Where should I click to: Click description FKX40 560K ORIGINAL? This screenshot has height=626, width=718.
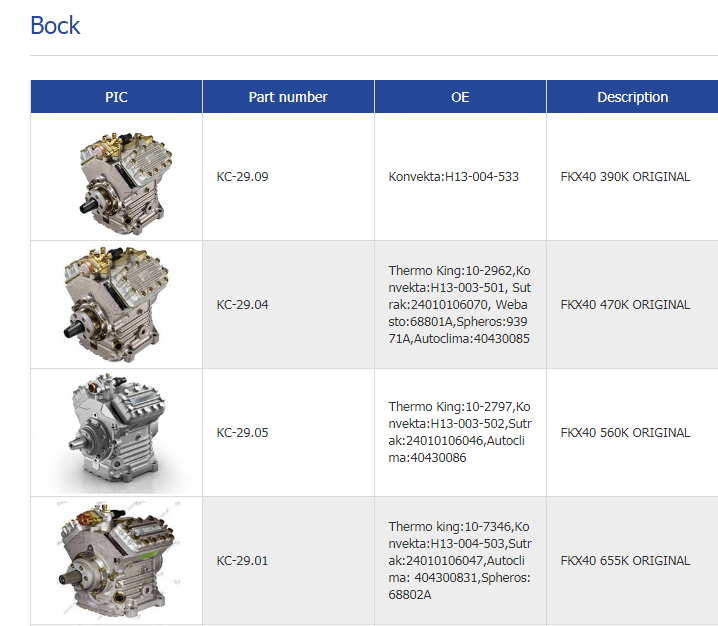pos(625,433)
